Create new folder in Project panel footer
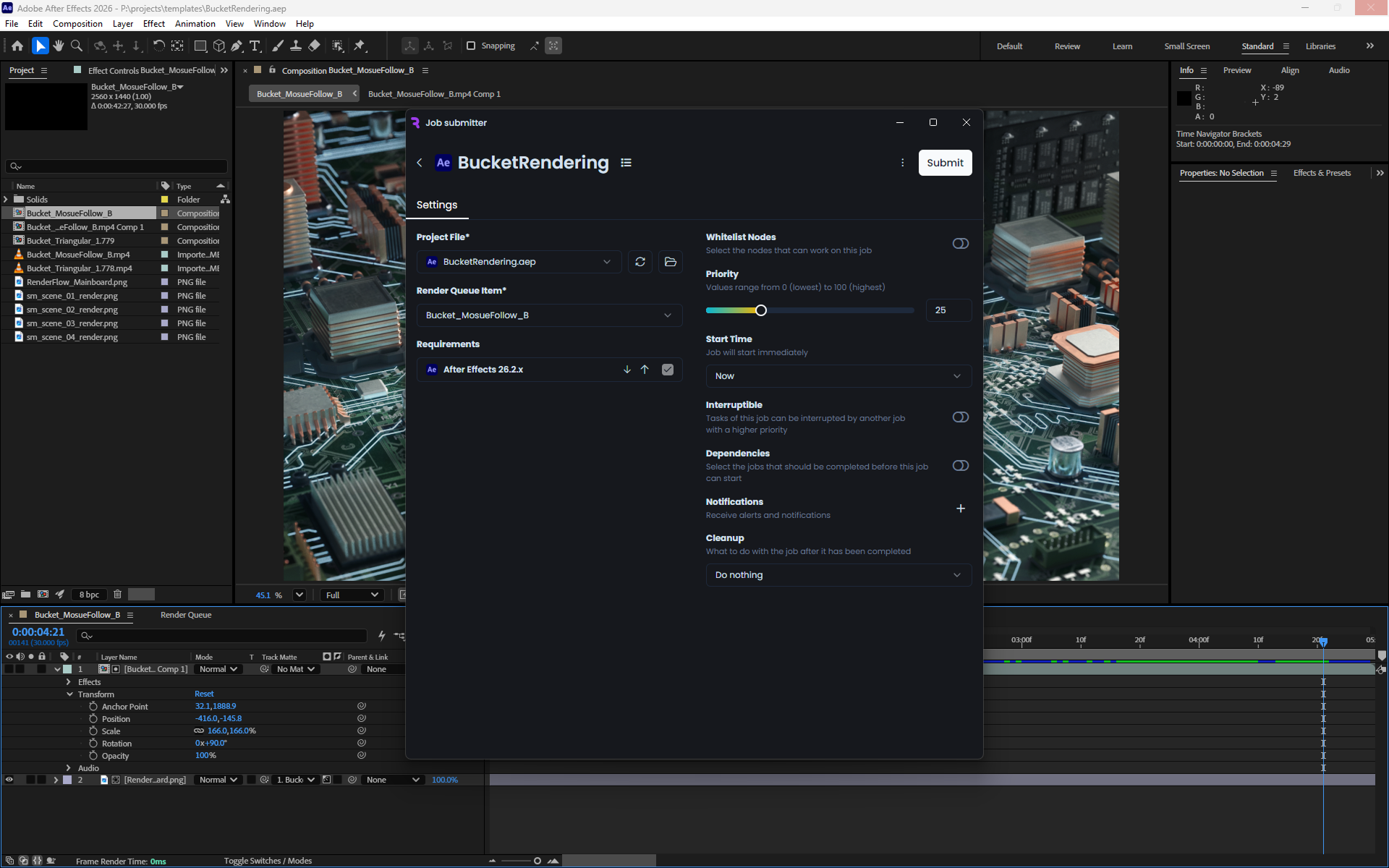Viewport: 1389px width, 868px height. tap(25, 595)
